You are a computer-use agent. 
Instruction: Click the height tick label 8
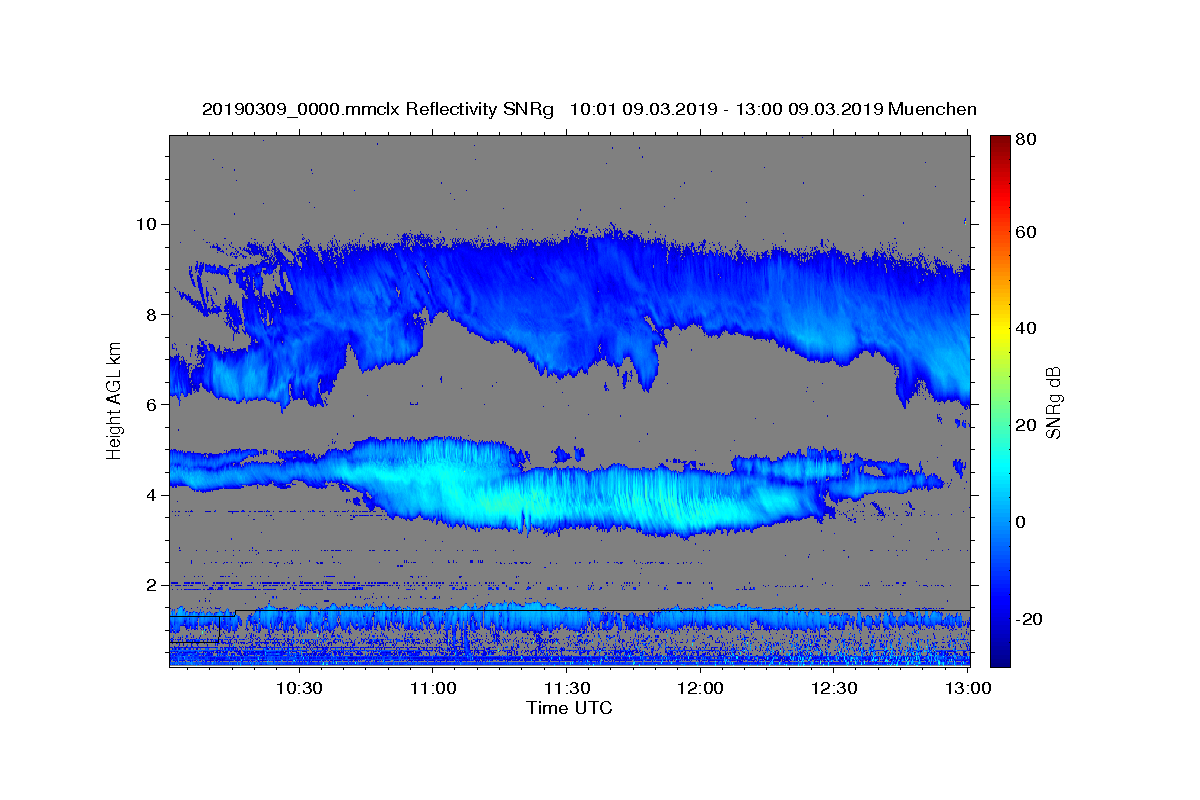(x=153, y=315)
